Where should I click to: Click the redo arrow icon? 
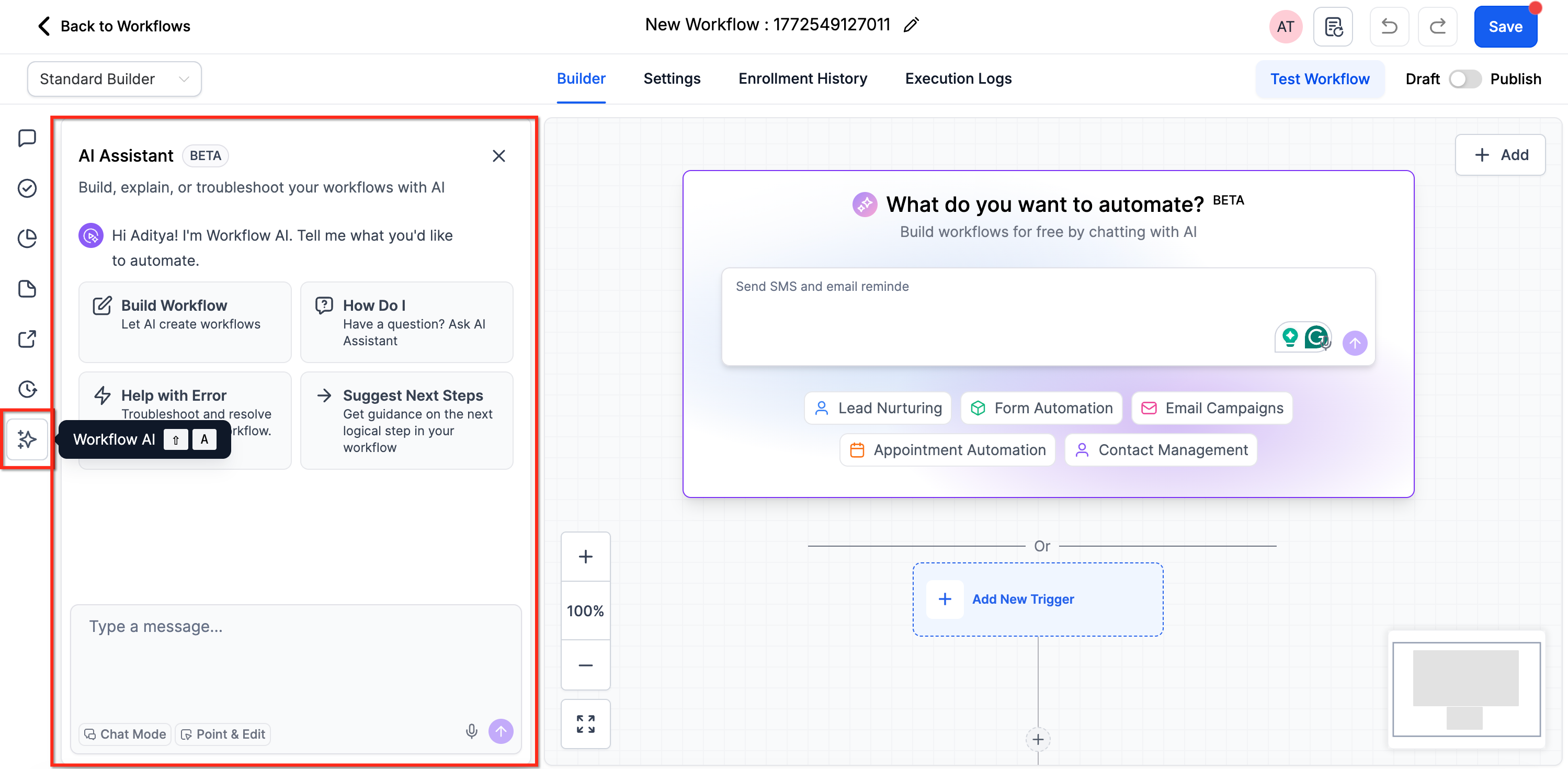1437,27
